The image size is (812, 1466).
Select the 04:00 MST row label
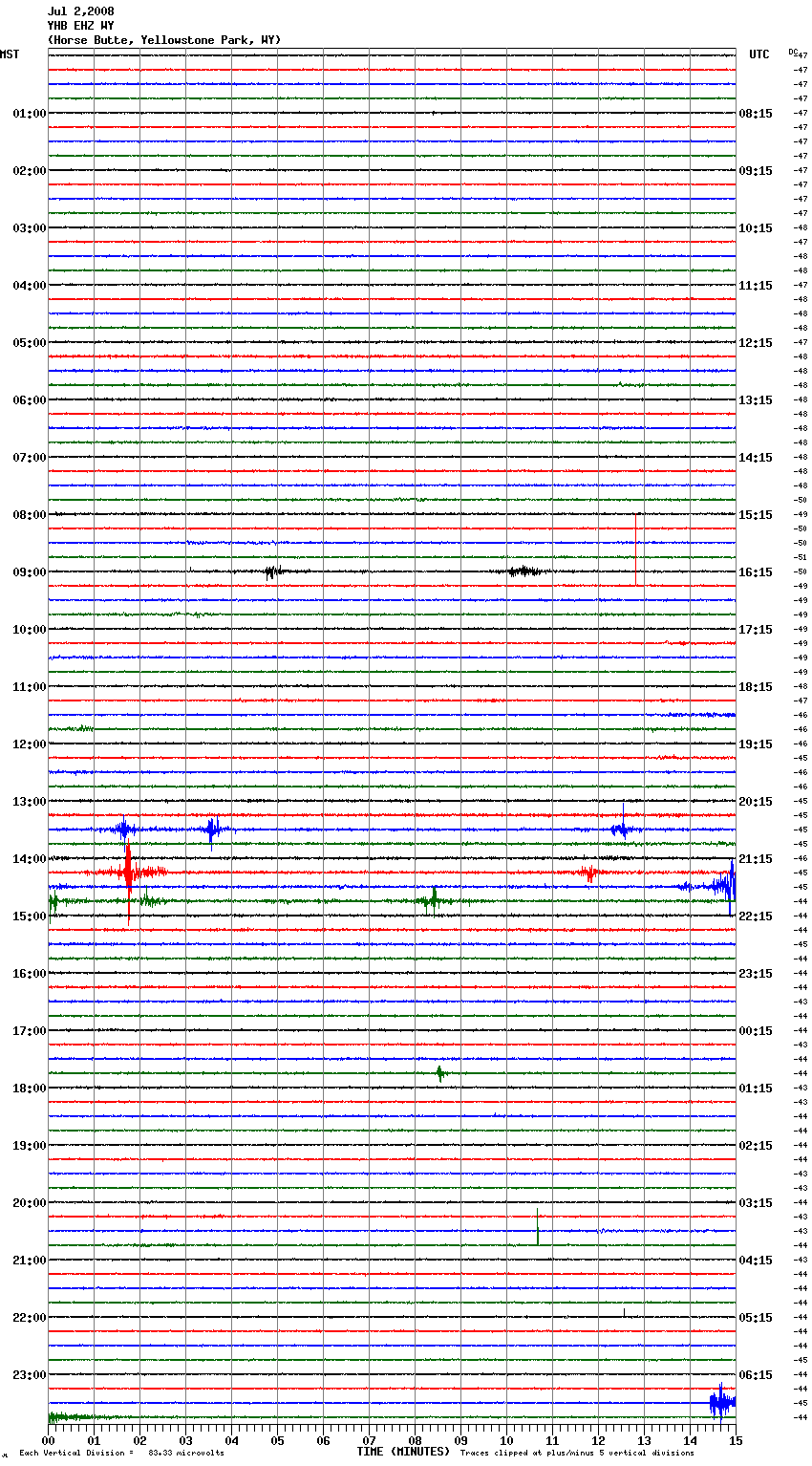click(30, 286)
